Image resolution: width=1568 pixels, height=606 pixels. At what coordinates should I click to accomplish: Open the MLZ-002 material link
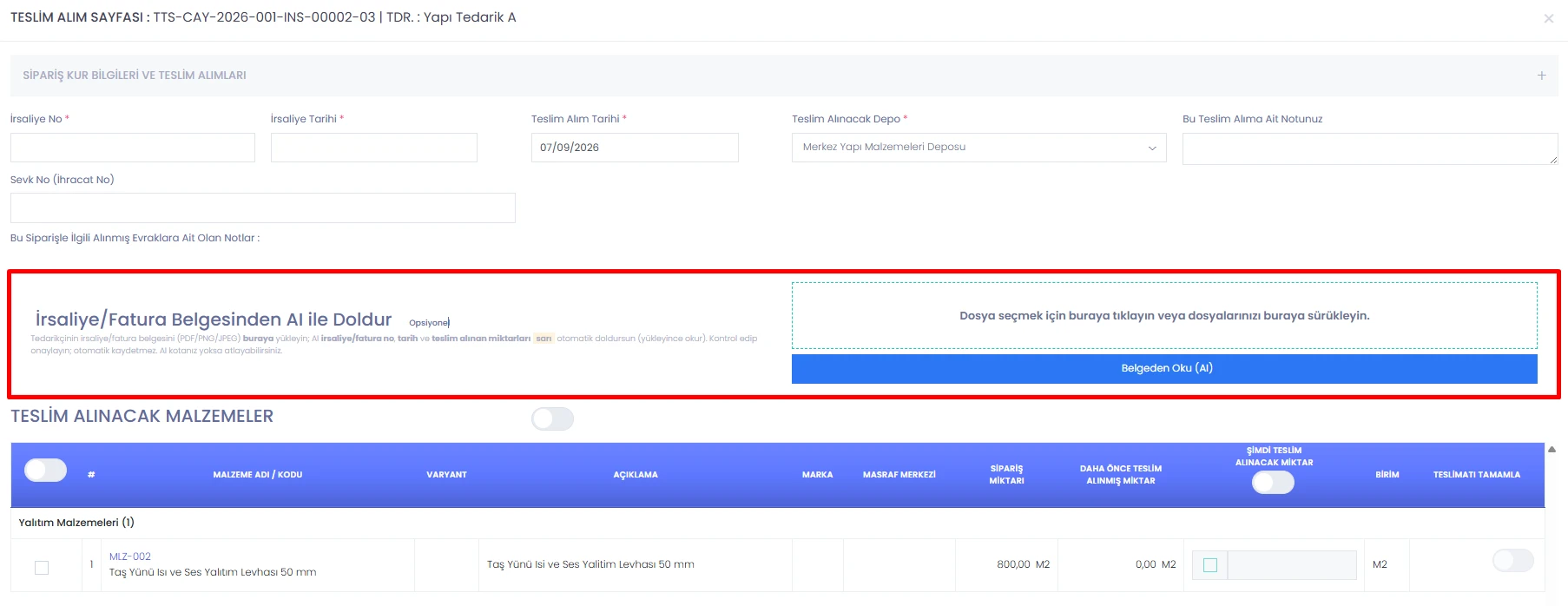pyautogui.click(x=130, y=557)
